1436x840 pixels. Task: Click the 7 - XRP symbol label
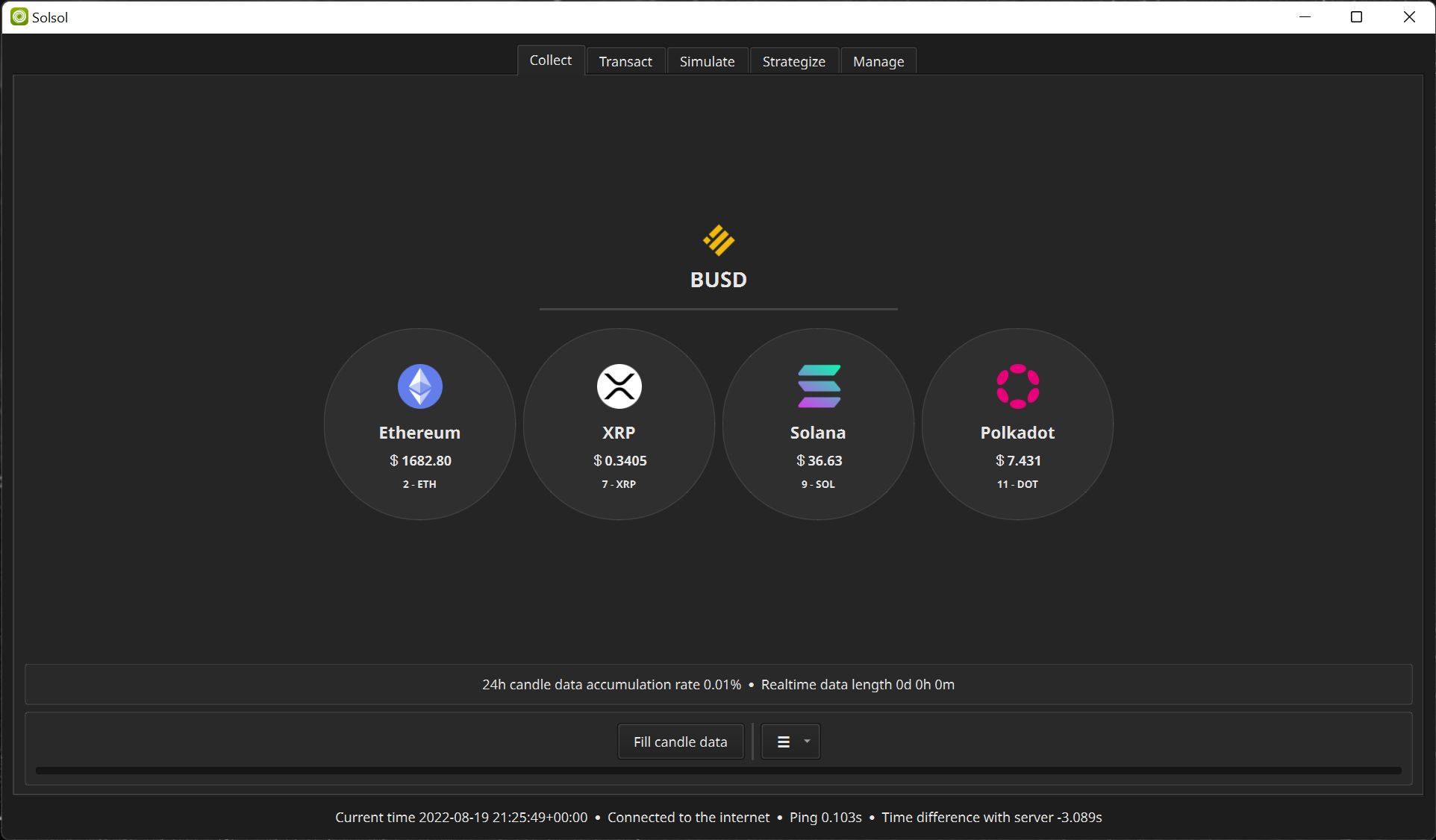[619, 484]
